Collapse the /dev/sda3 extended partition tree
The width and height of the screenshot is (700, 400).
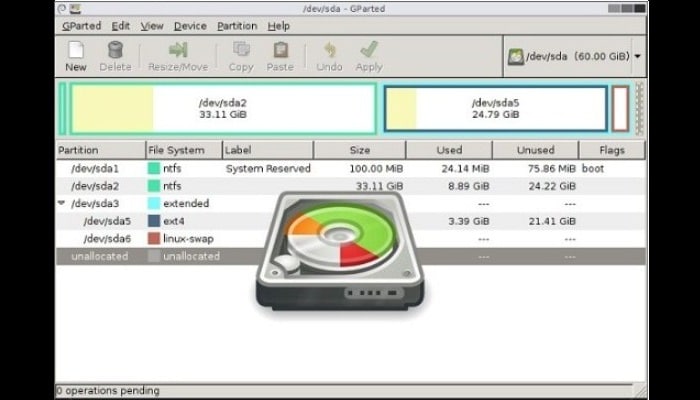click(61, 203)
